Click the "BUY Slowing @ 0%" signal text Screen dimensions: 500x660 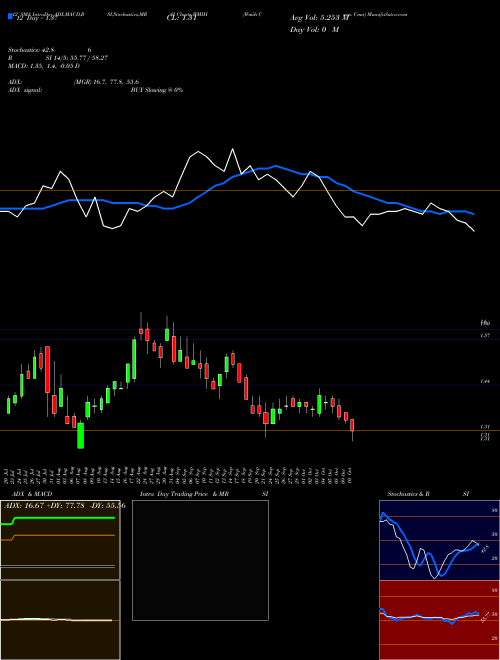click(x=157, y=90)
